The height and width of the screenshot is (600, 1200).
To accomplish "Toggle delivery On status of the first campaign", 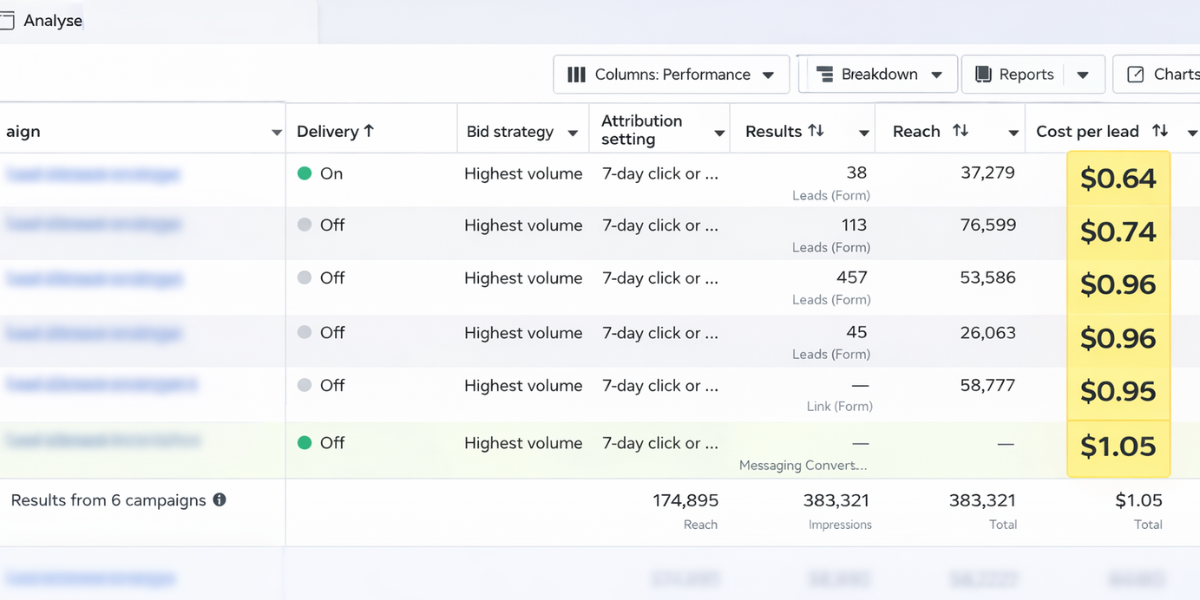I will (x=305, y=172).
